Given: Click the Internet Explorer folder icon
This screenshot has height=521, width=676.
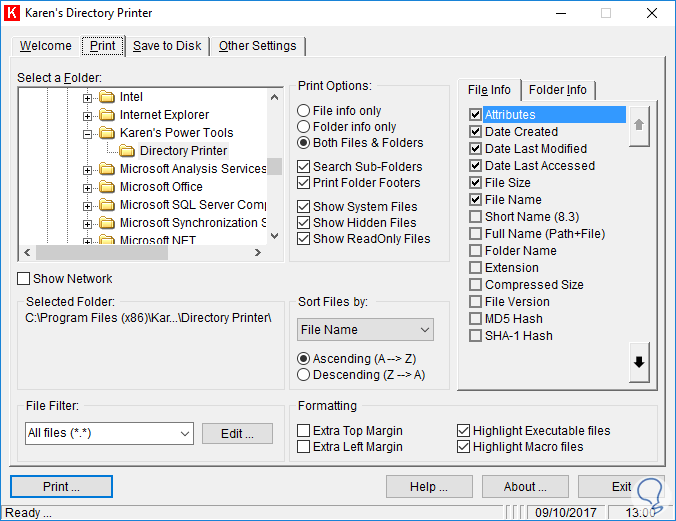Looking at the screenshot, I should pos(107,115).
